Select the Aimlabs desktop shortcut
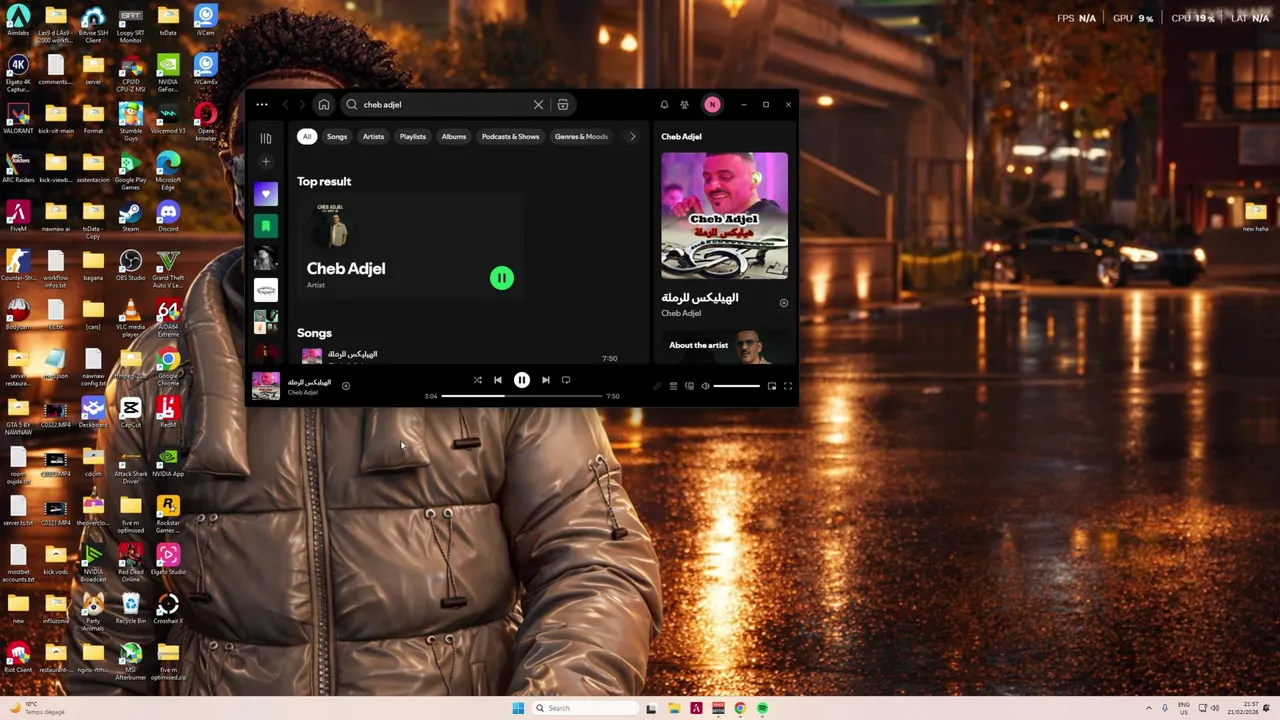Image resolution: width=1280 pixels, height=720 pixels. coord(18,20)
